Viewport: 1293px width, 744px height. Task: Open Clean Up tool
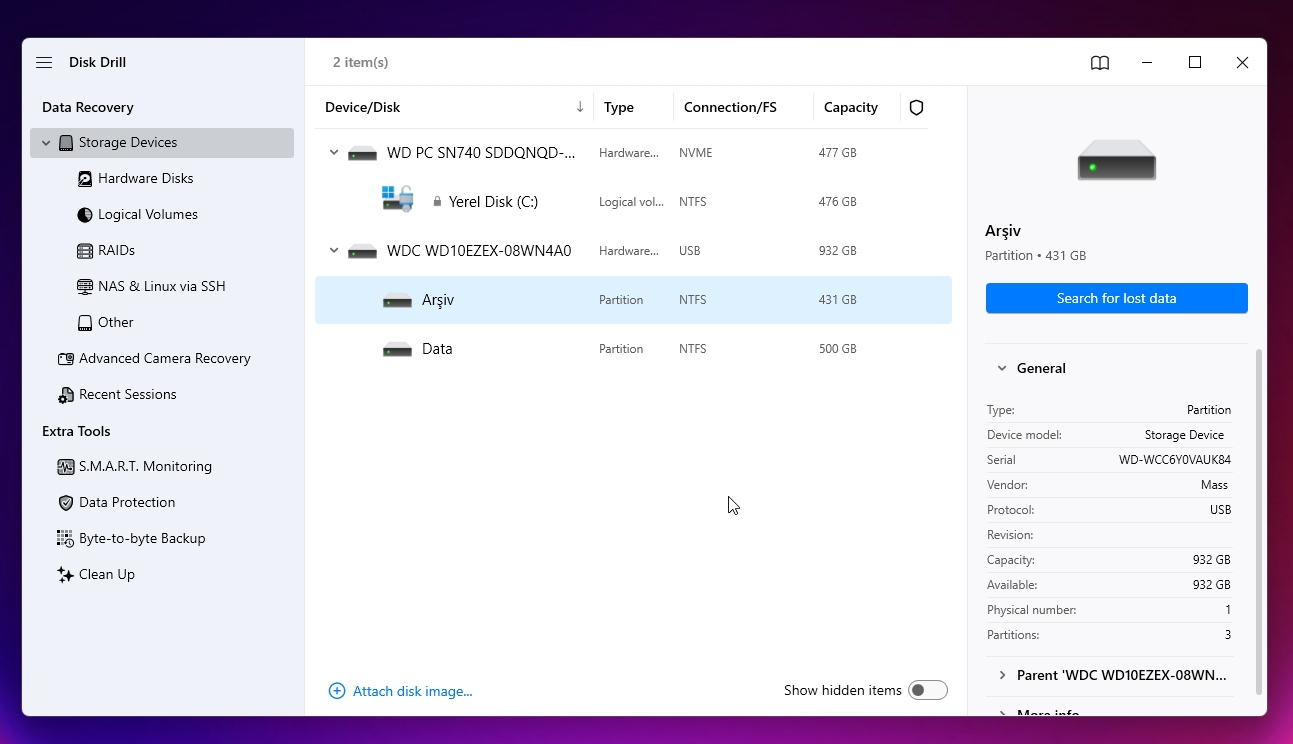point(107,575)
